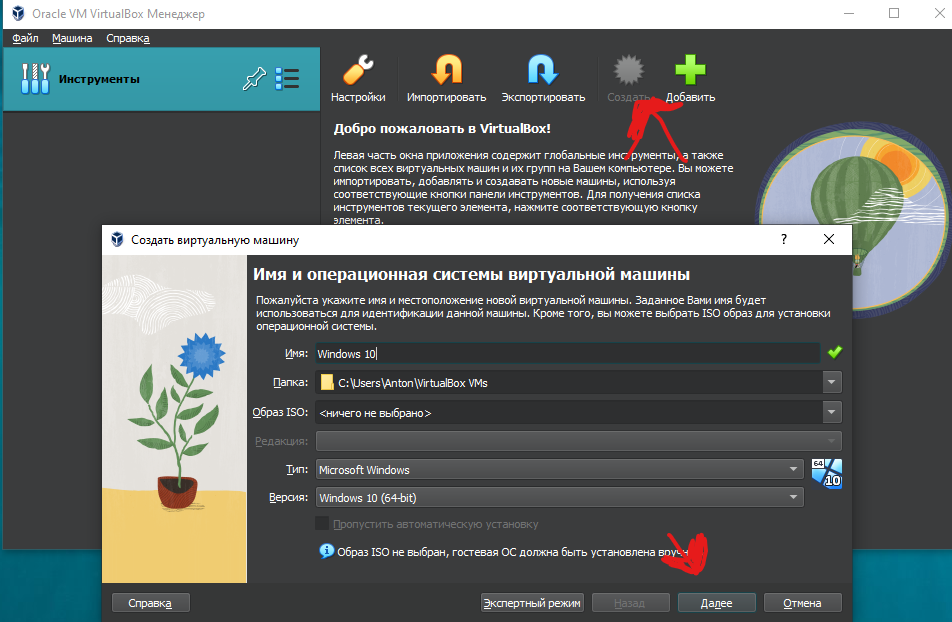This screenshot has width=952, height=622.
Task: Click the <ничего не выбрано> ISO field
Action: pos(569,412)
